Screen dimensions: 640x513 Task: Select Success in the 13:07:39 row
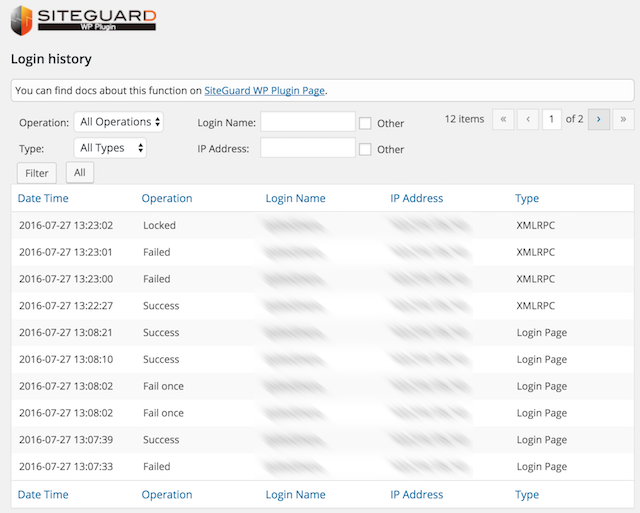coord(161,440)
